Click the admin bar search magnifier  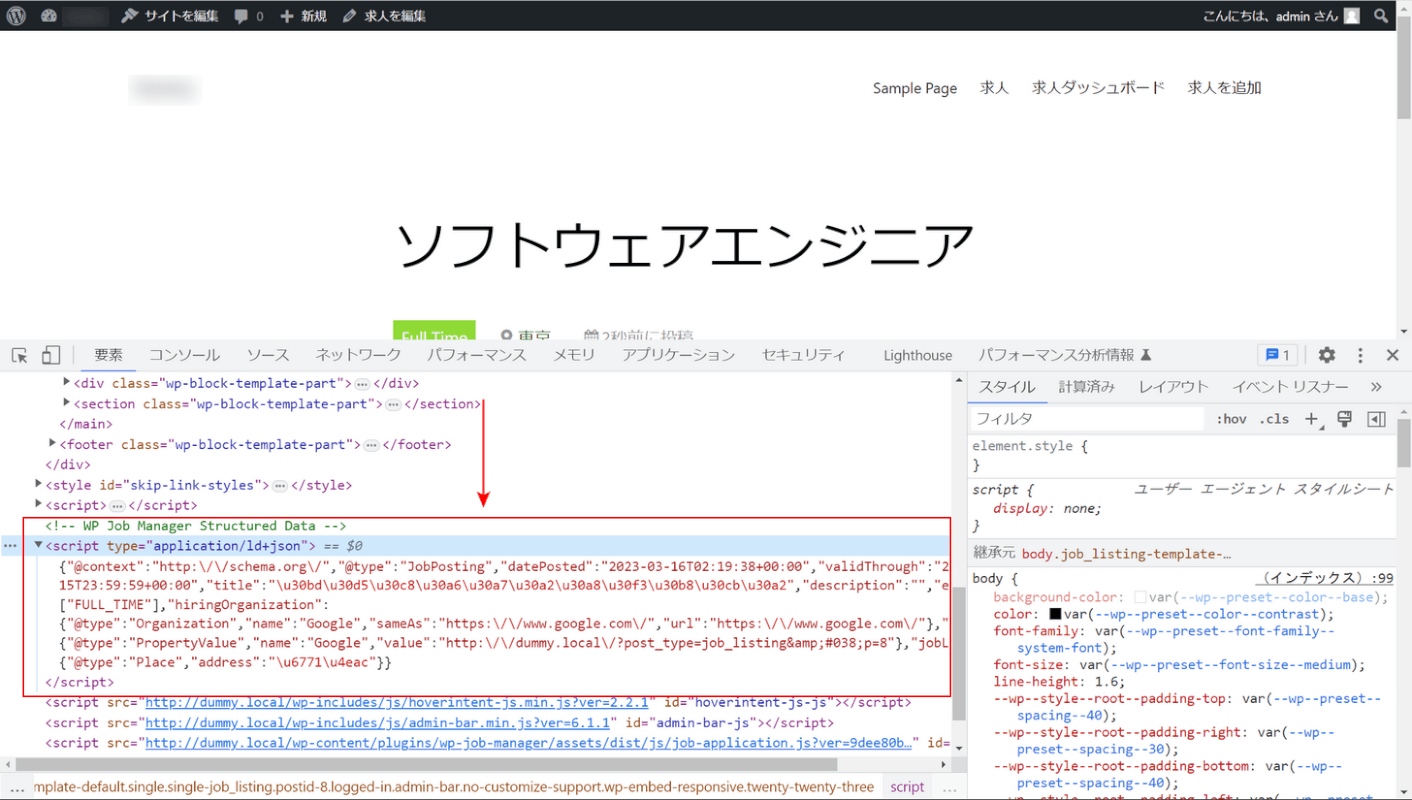[1381, 15]
